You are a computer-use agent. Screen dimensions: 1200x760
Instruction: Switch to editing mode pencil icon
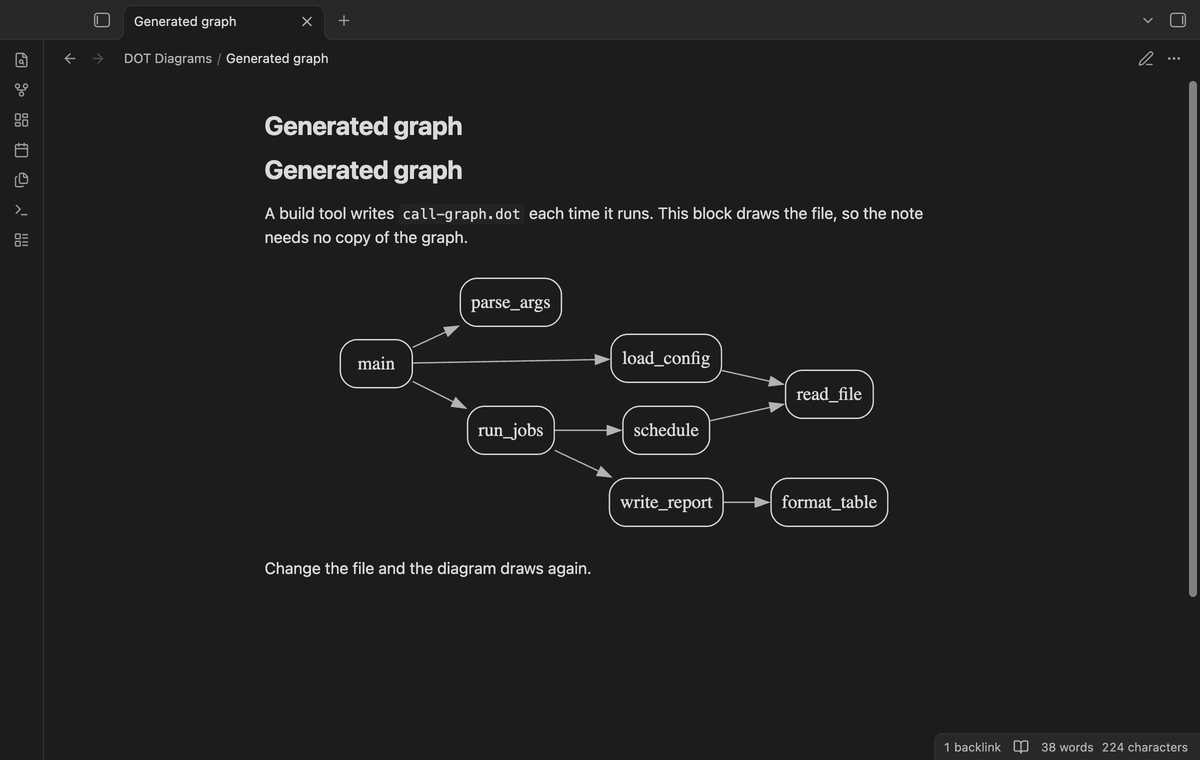tap(1146, 58)
